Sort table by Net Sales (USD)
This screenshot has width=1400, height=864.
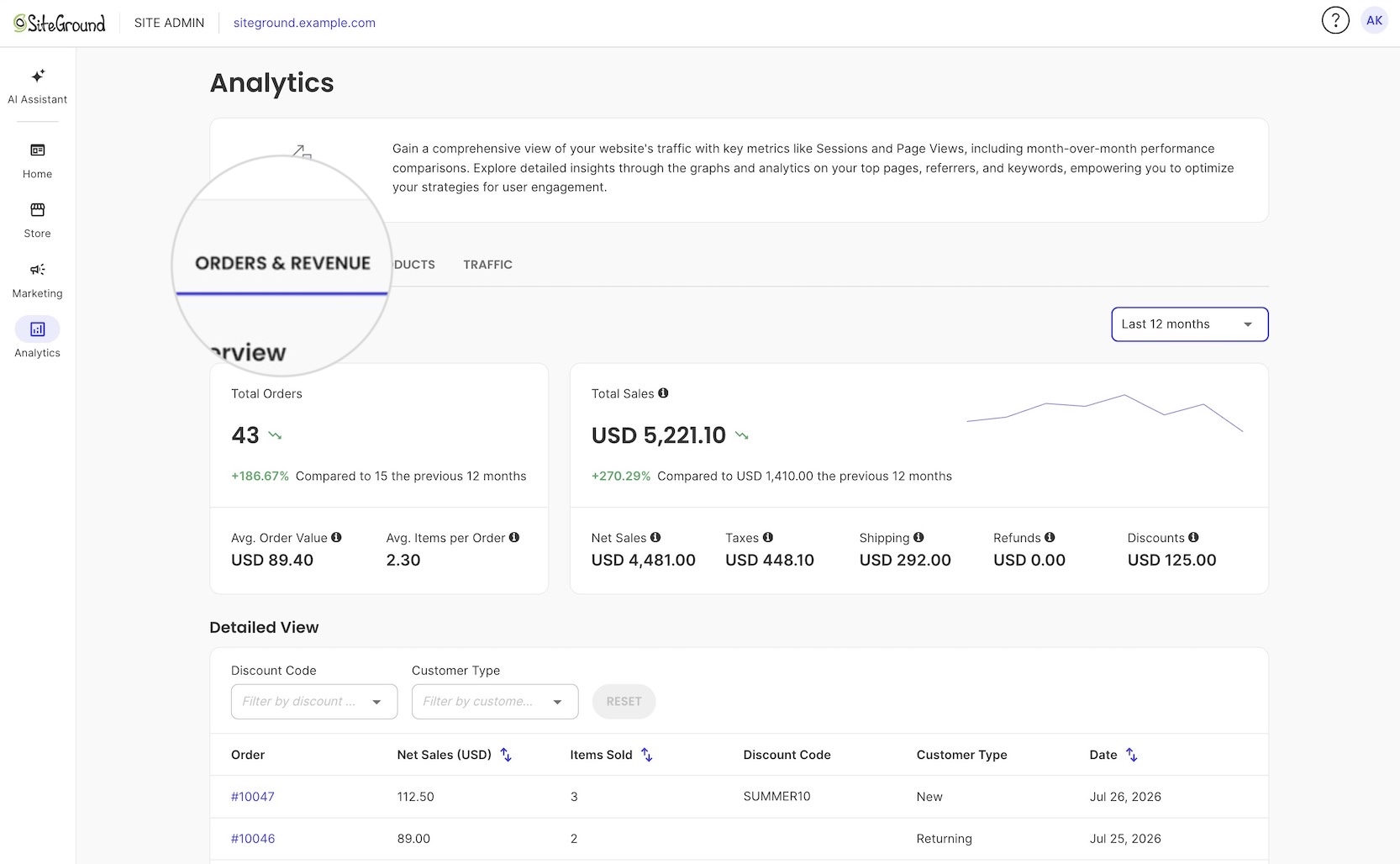(506, 755)
